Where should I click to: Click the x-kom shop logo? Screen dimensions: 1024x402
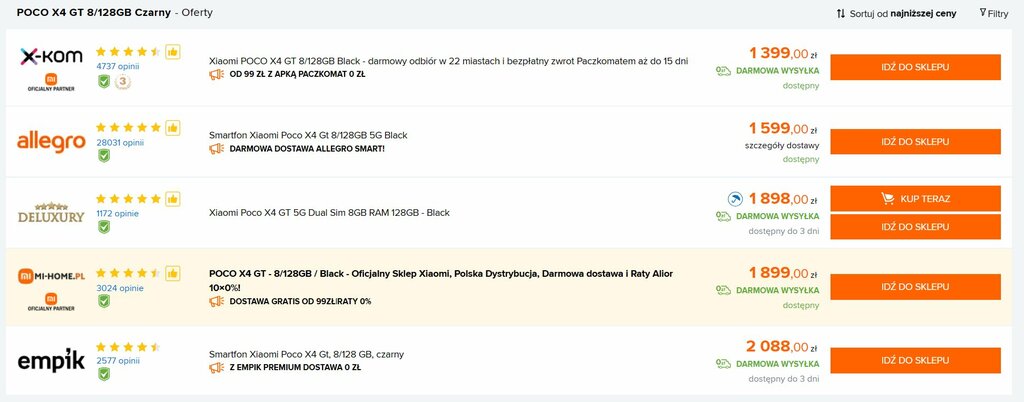pyautogui.click(x=52, y=56)
